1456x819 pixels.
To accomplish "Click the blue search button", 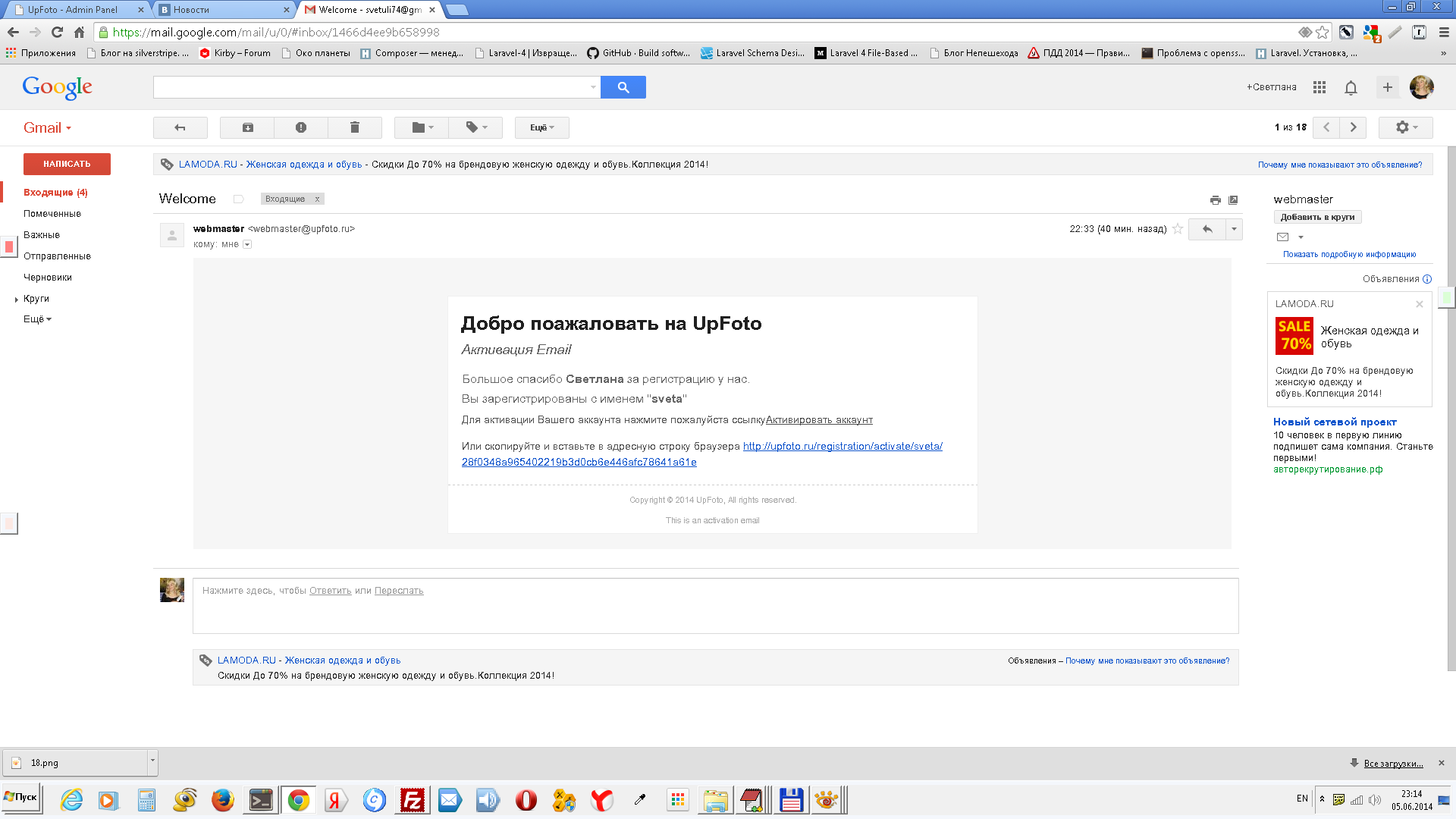I will [x=623, y=87].
